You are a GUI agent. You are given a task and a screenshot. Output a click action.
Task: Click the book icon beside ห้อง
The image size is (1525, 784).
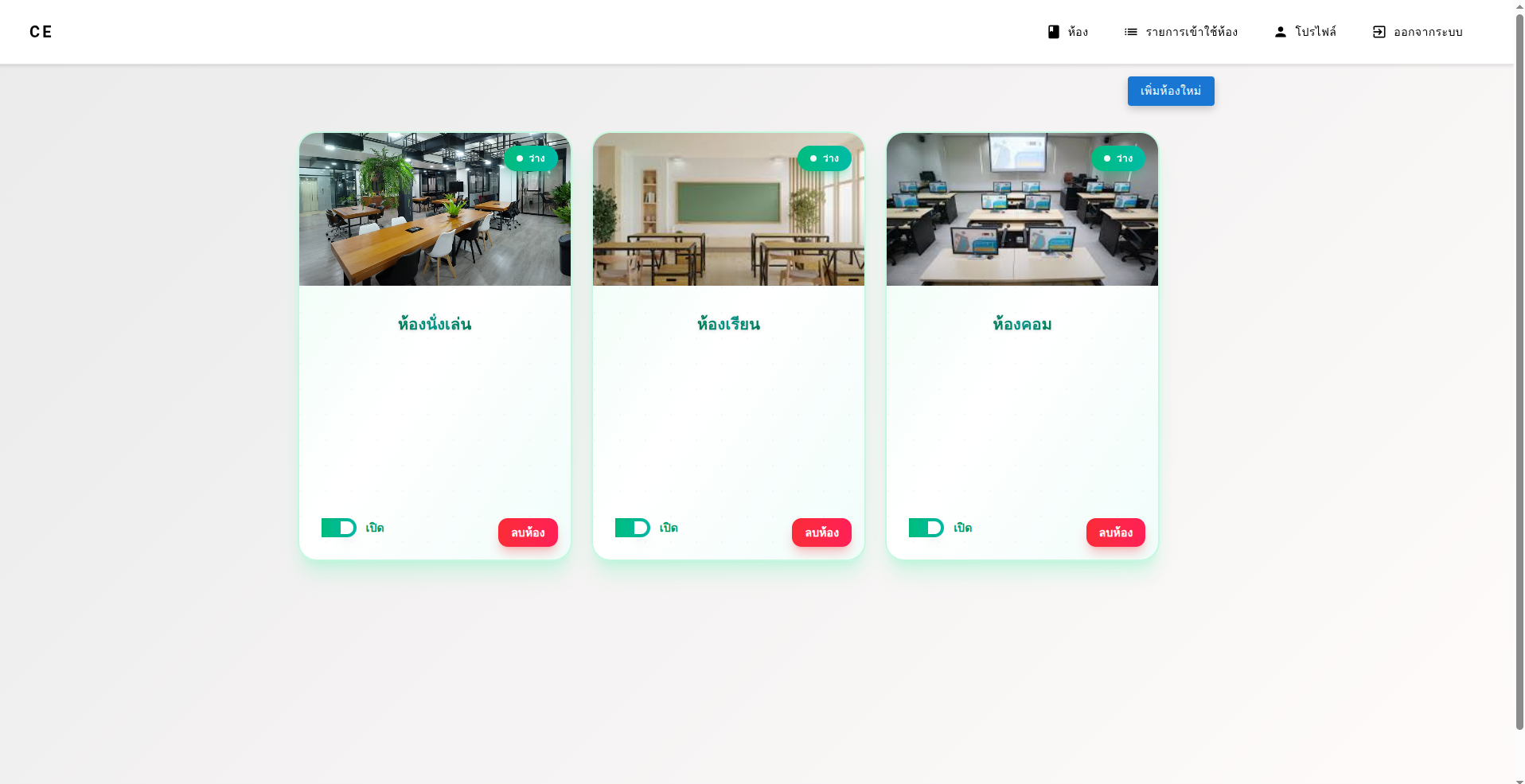(x=1052, y=32)
